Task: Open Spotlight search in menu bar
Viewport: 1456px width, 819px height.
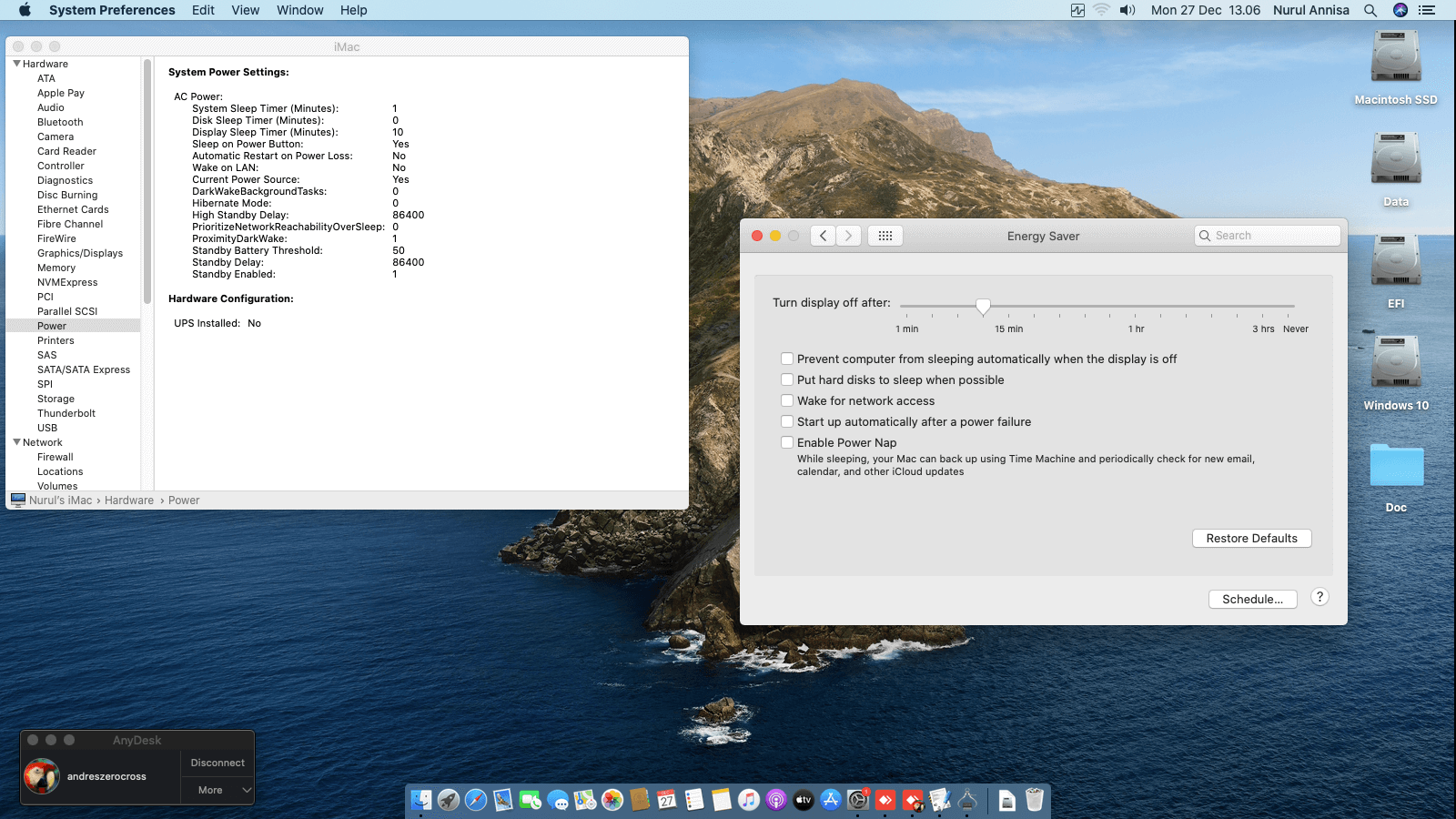Action: coord(1370,10)
